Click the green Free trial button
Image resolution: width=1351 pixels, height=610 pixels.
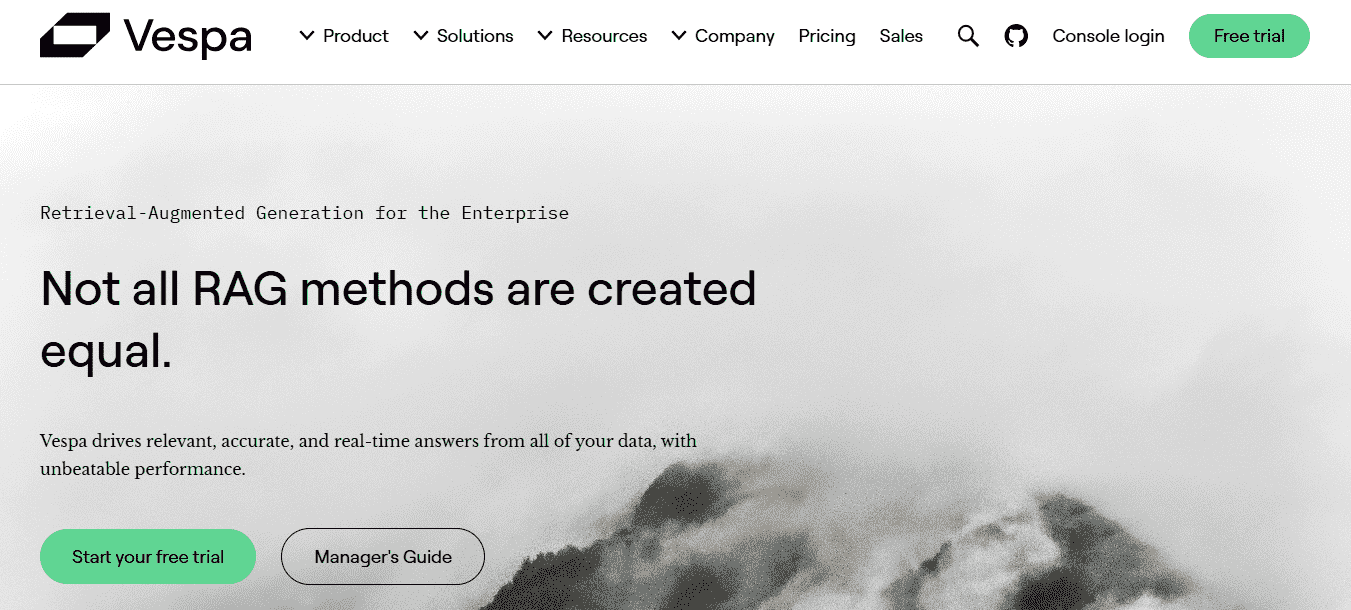(1249, 36)
